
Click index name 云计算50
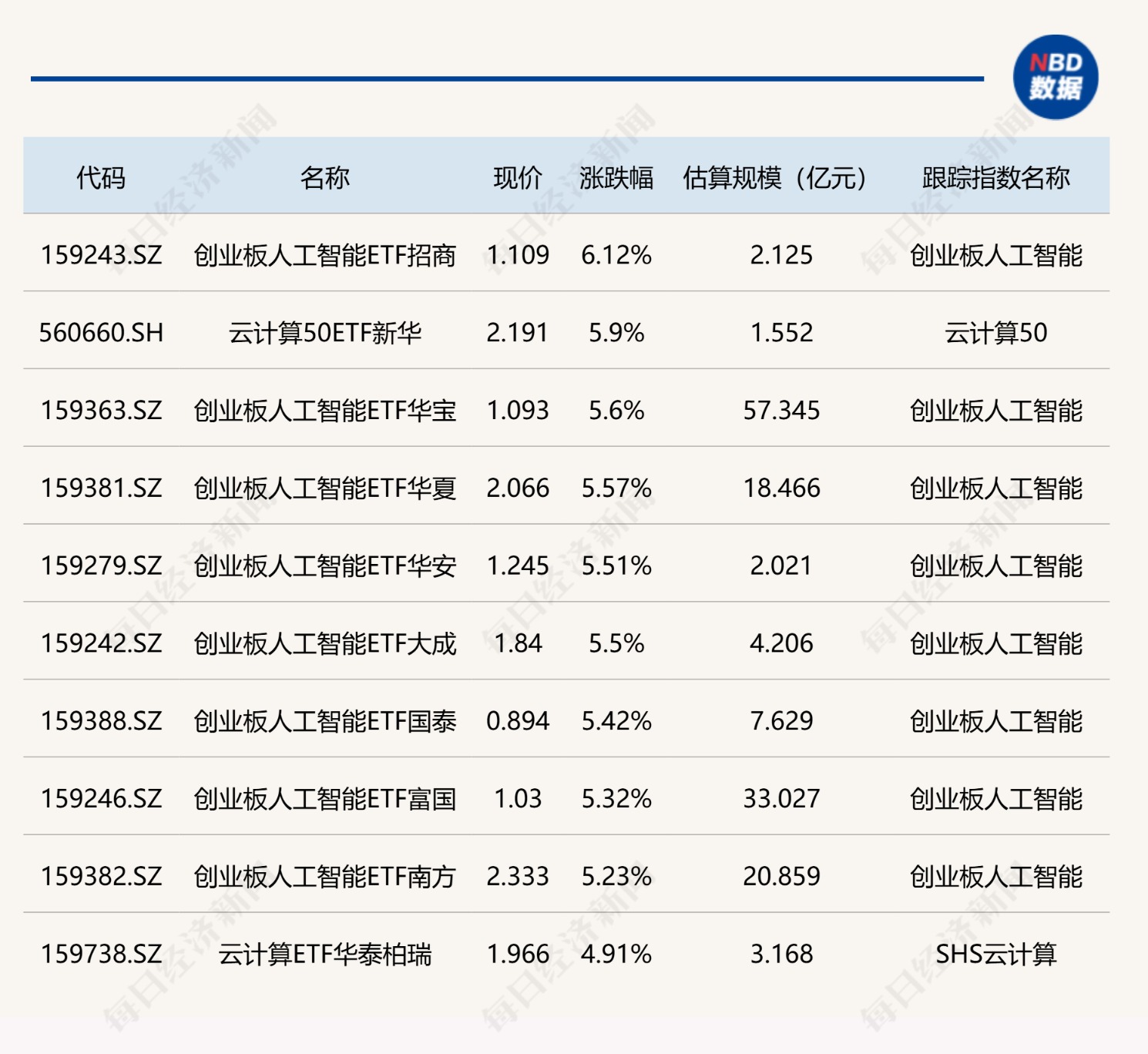tap(996, 333)
